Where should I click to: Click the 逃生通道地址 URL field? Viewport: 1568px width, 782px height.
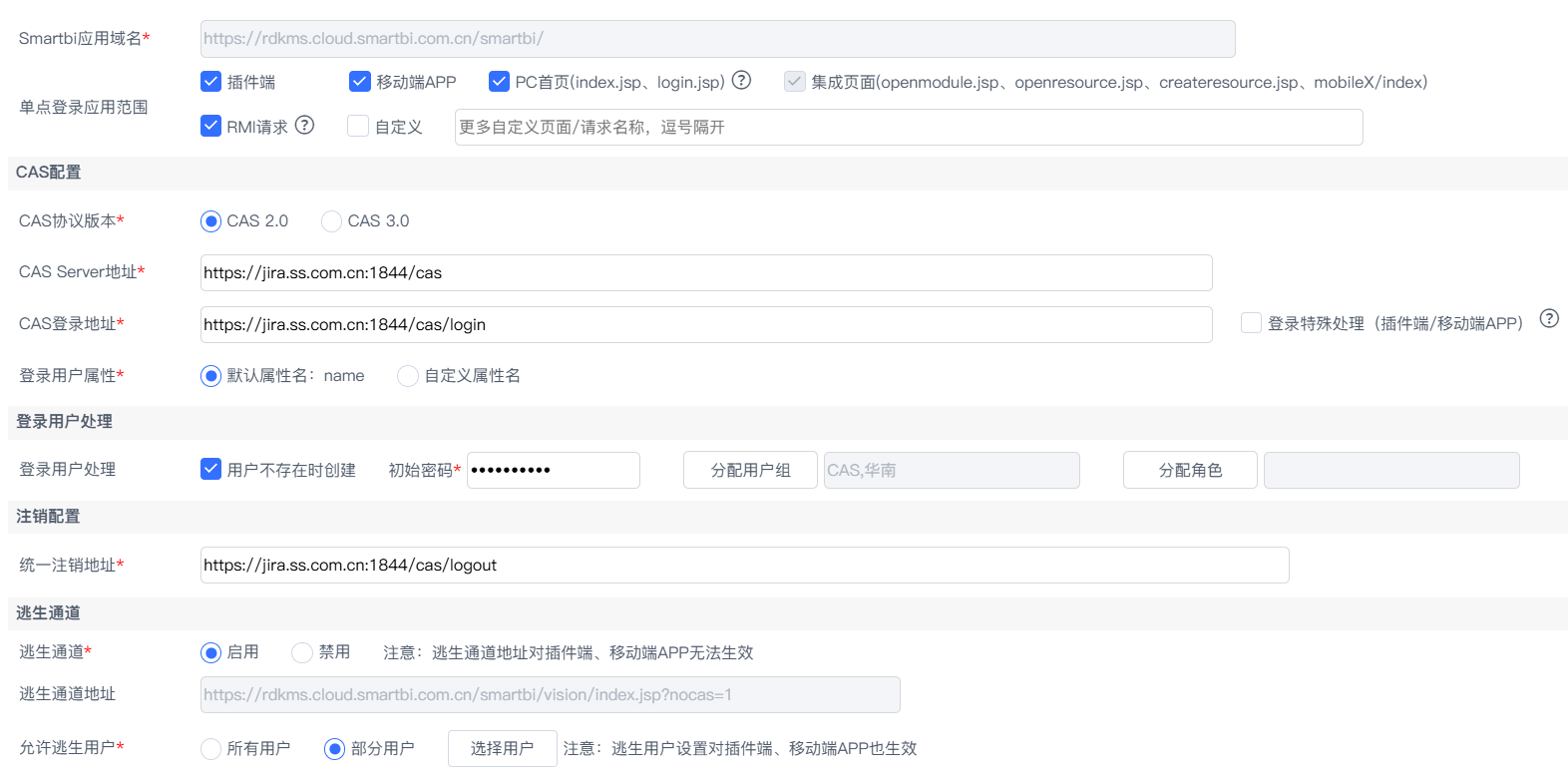click(x=551, y=694)
